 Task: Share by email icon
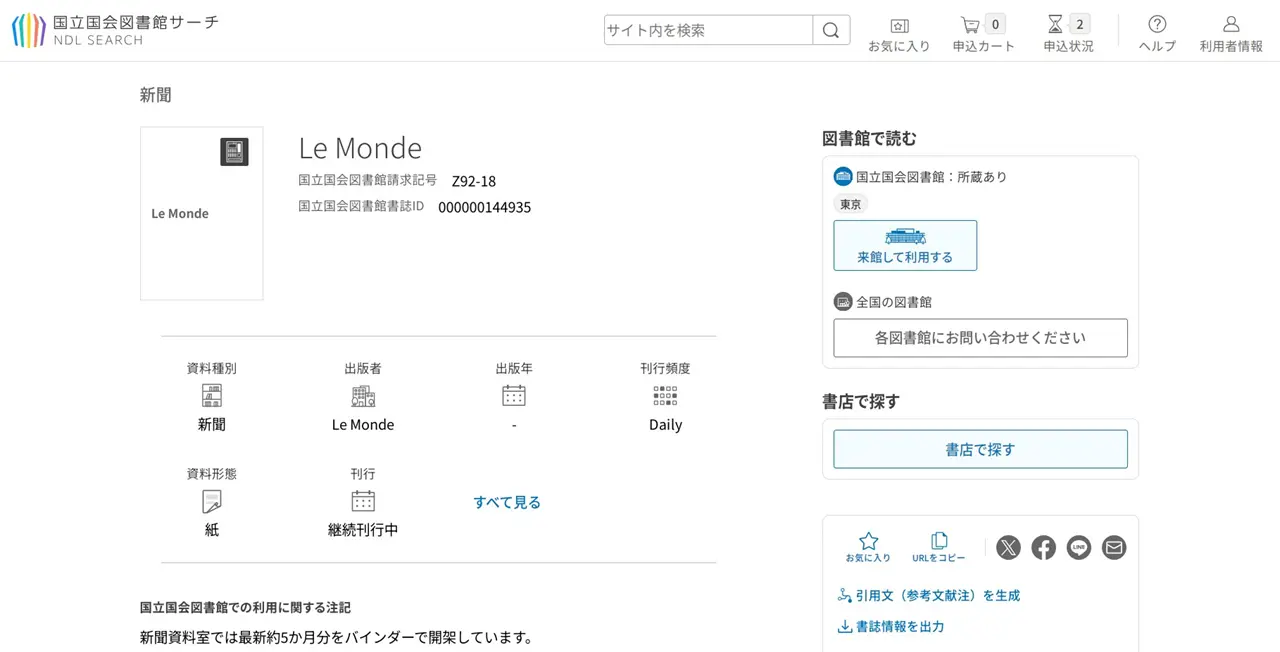(x=1114, y=548)
